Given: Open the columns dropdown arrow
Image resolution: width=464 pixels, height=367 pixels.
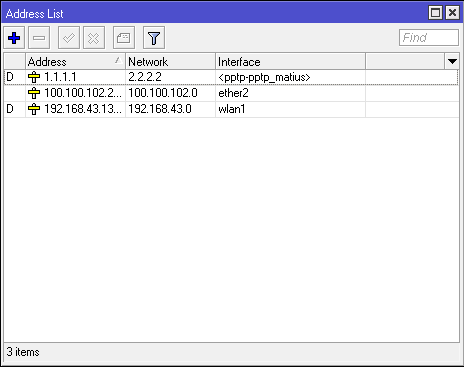Looking at the screenshot, I should point(452,61).
